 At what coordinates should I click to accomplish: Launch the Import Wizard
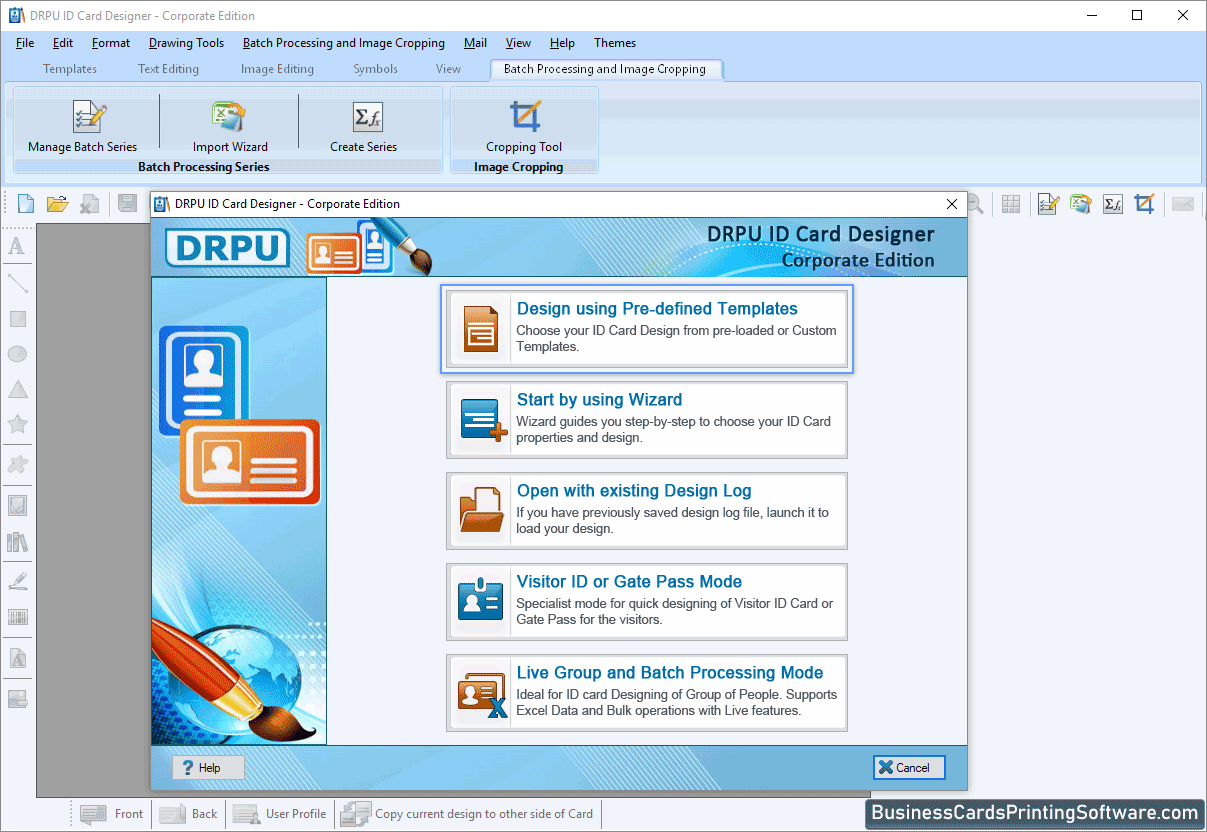(x=230, y=126)
